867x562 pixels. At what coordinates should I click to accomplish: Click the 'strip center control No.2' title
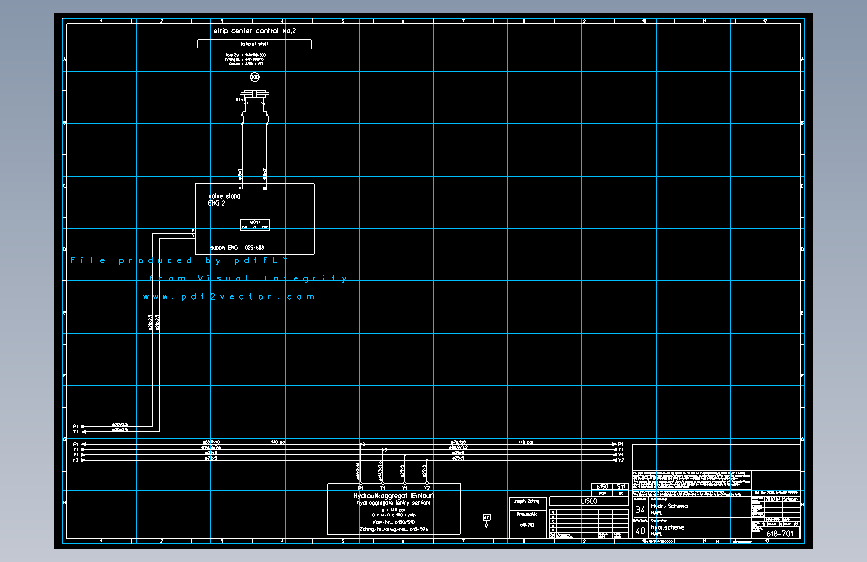[x=255, y=31]
